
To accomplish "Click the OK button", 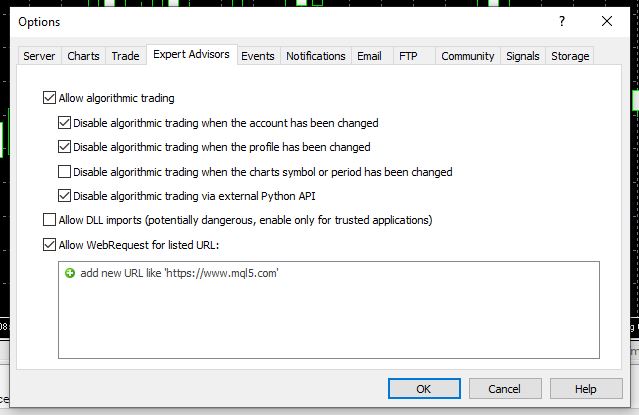I will click(x=424, y=389).
